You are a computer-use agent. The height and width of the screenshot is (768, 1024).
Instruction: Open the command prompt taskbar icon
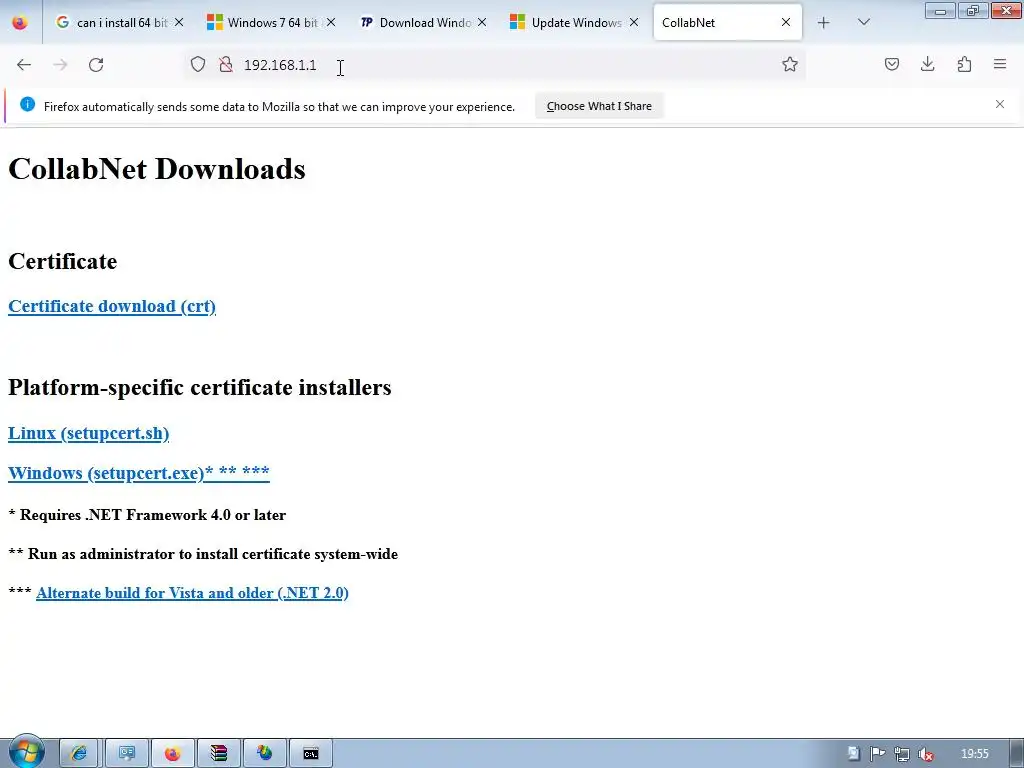311,754
